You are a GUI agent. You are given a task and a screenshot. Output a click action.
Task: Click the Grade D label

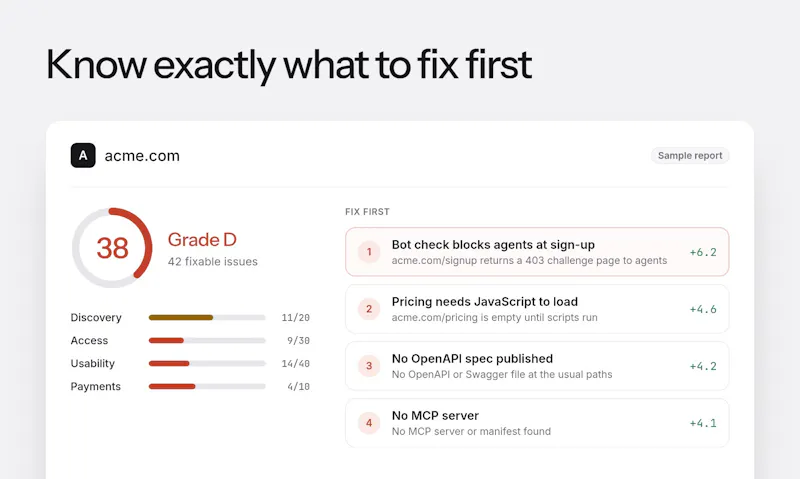(x=202, y=240)
